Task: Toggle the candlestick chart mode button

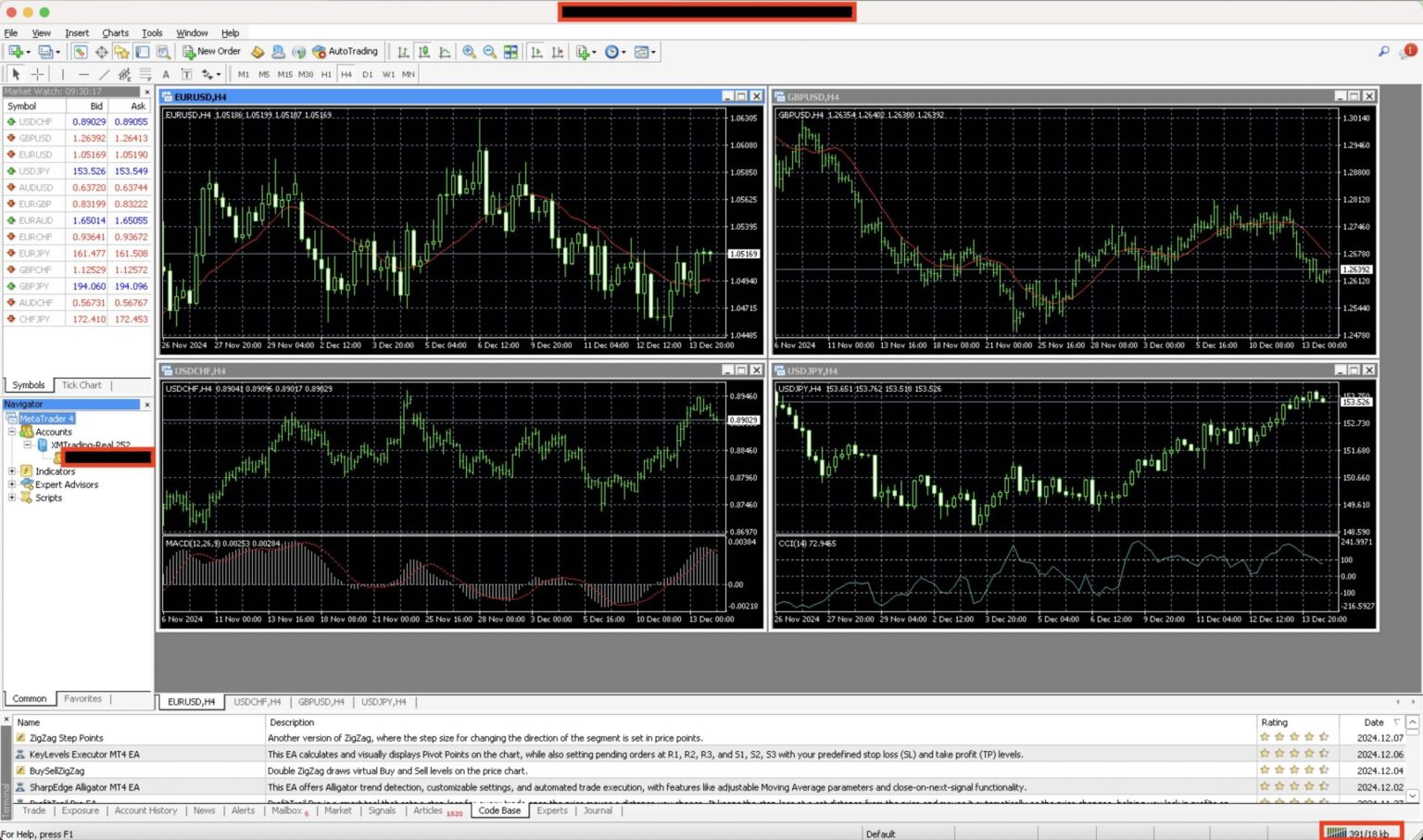Action: (x=423, y=52)
